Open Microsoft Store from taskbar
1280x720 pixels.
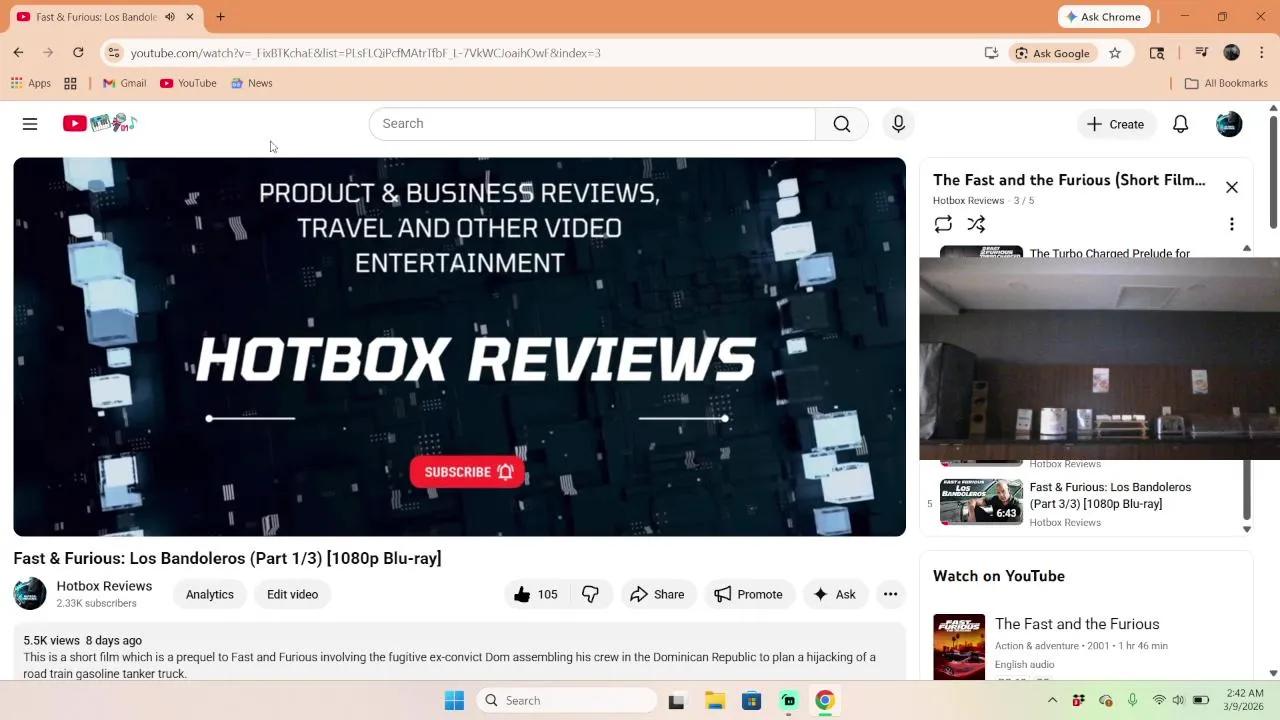click(751, 701)
